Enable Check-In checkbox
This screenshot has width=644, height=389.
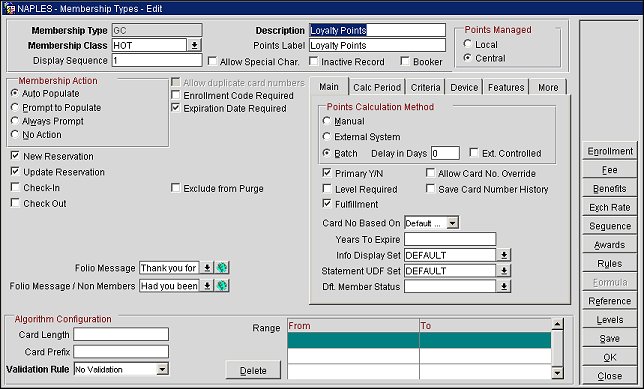[15, 187]
